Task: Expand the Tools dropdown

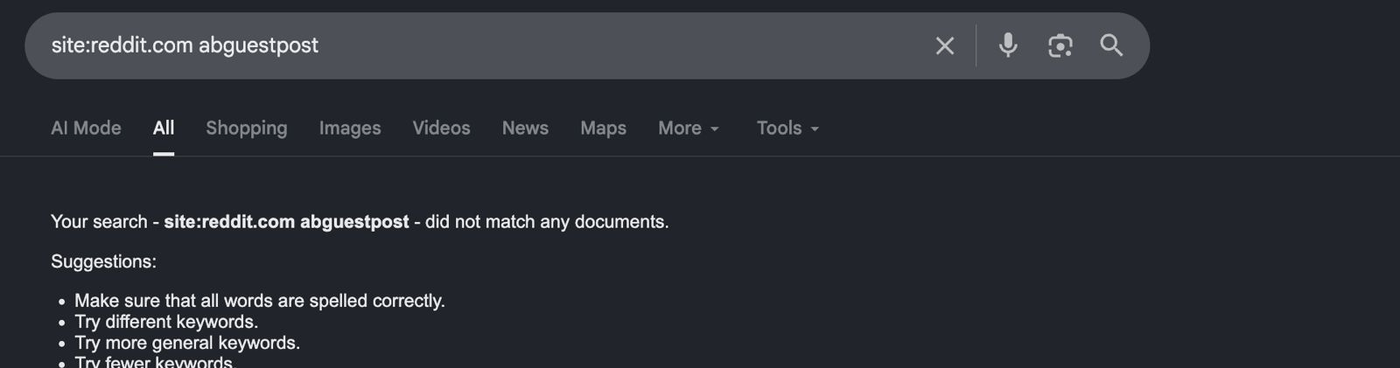Action: (788, 128)
